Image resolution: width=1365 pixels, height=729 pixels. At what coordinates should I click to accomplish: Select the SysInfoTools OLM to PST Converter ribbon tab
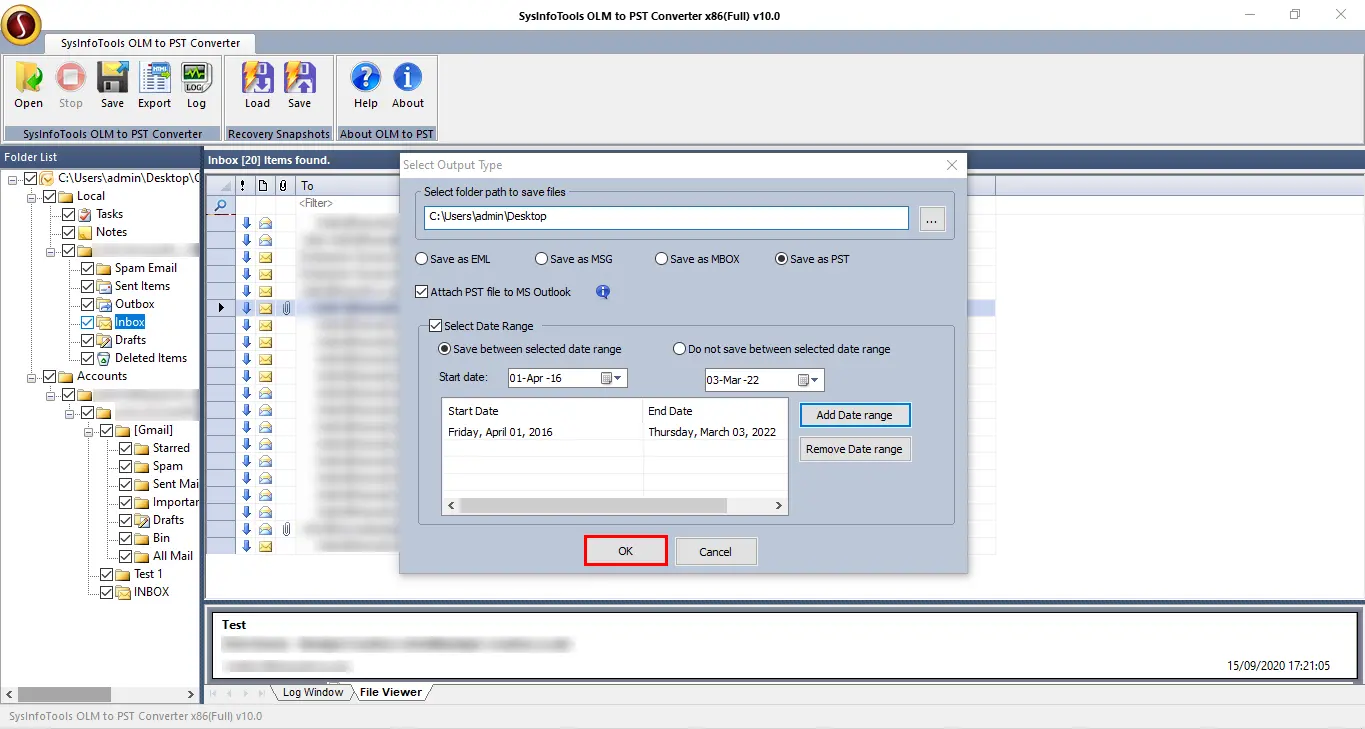[x=149, y=43]
